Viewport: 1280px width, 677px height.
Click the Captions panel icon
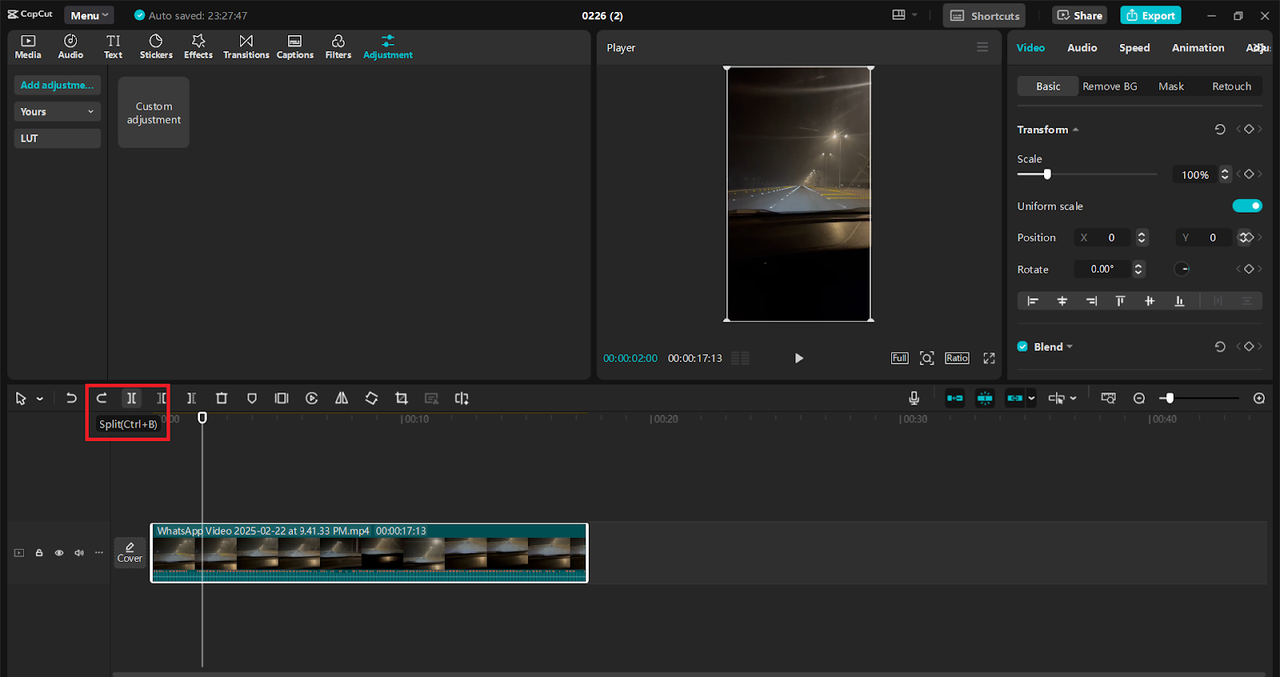click(295, 46)
